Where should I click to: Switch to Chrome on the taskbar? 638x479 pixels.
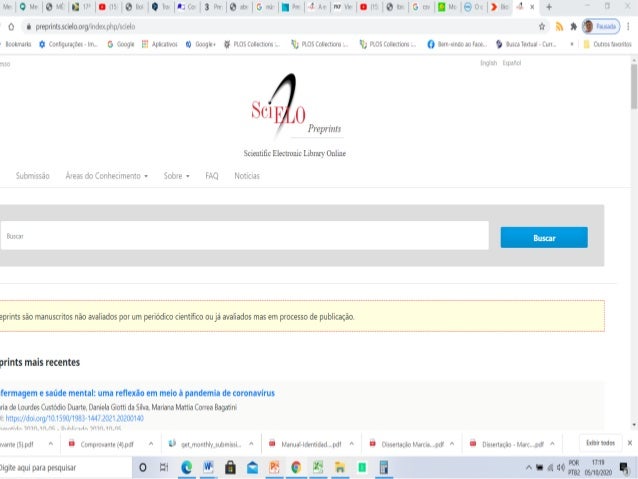tap(296, 467)
